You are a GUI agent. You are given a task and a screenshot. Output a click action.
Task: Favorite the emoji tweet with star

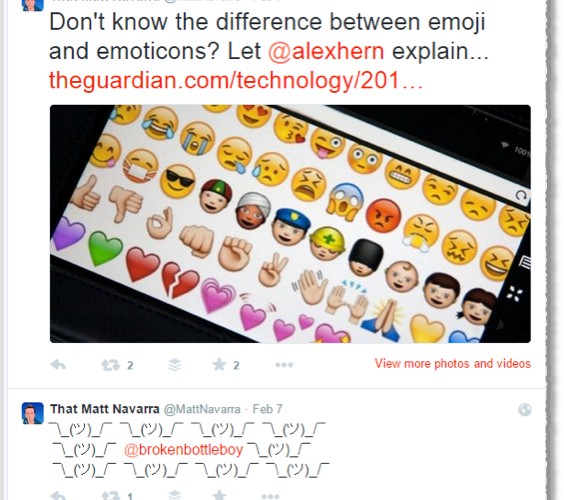(219, 365)
